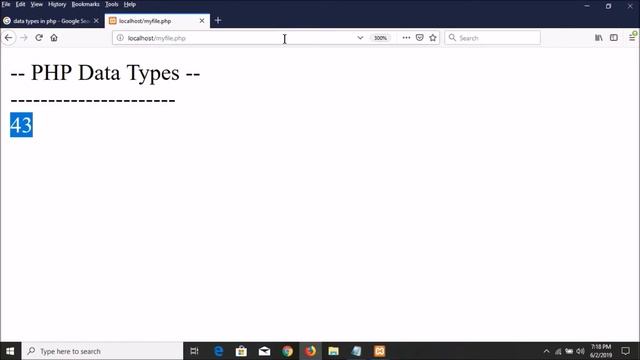This screenshot has width=640, height=360.
Task: Launch Google Chrome from the taskbar
Action: point(287,351)
